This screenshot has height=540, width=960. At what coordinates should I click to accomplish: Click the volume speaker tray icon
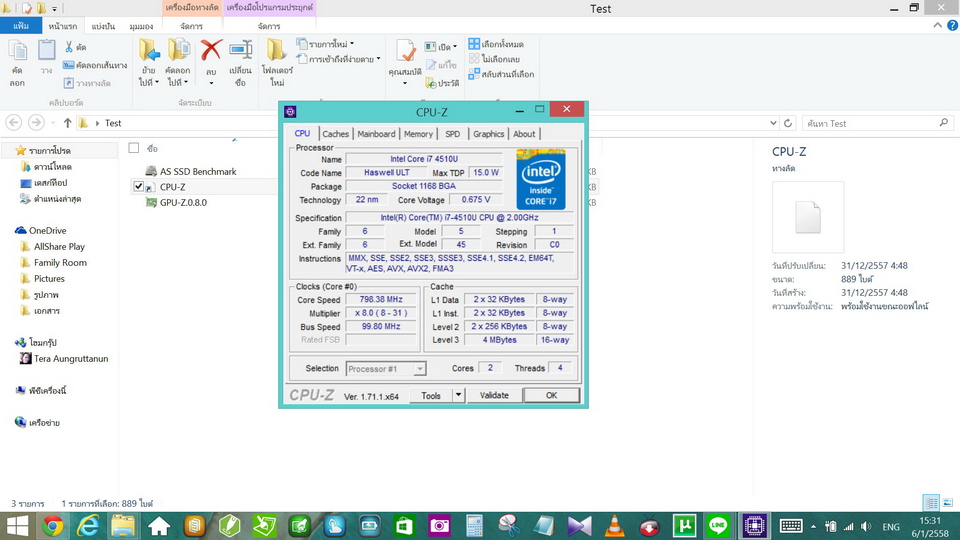[866, 527]
